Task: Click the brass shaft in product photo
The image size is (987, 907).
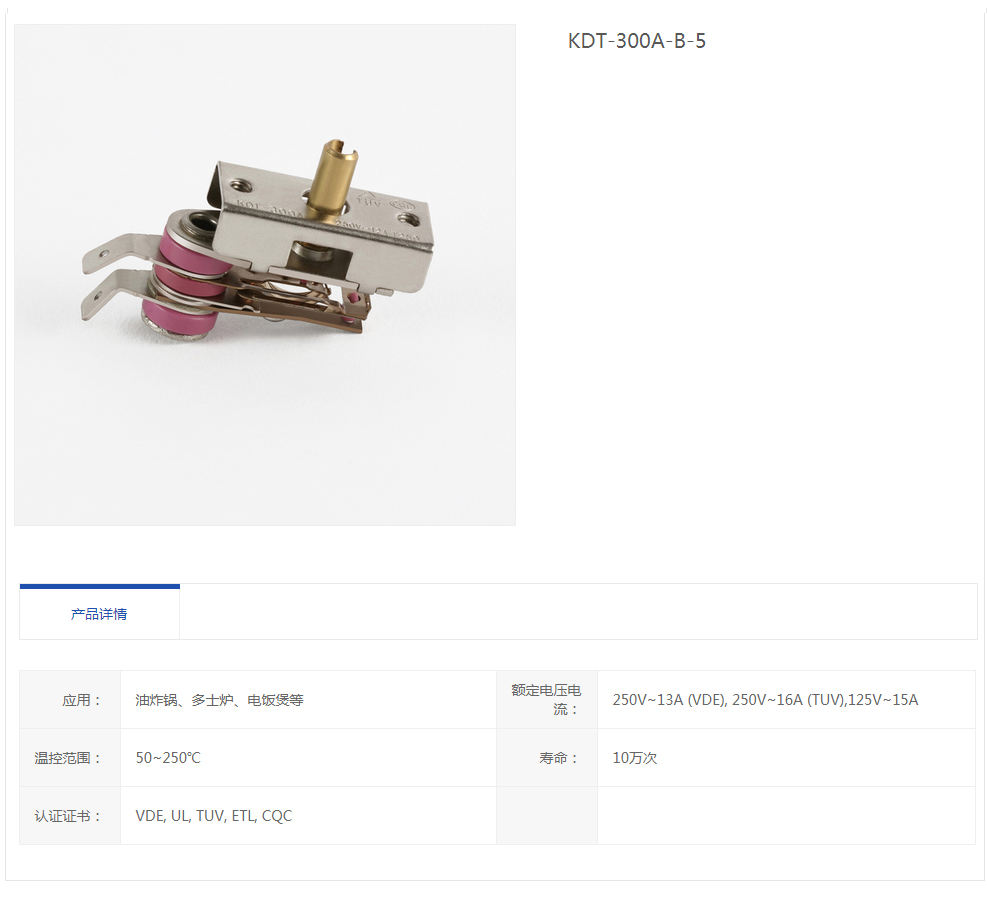Action: [x=333, y=178]
